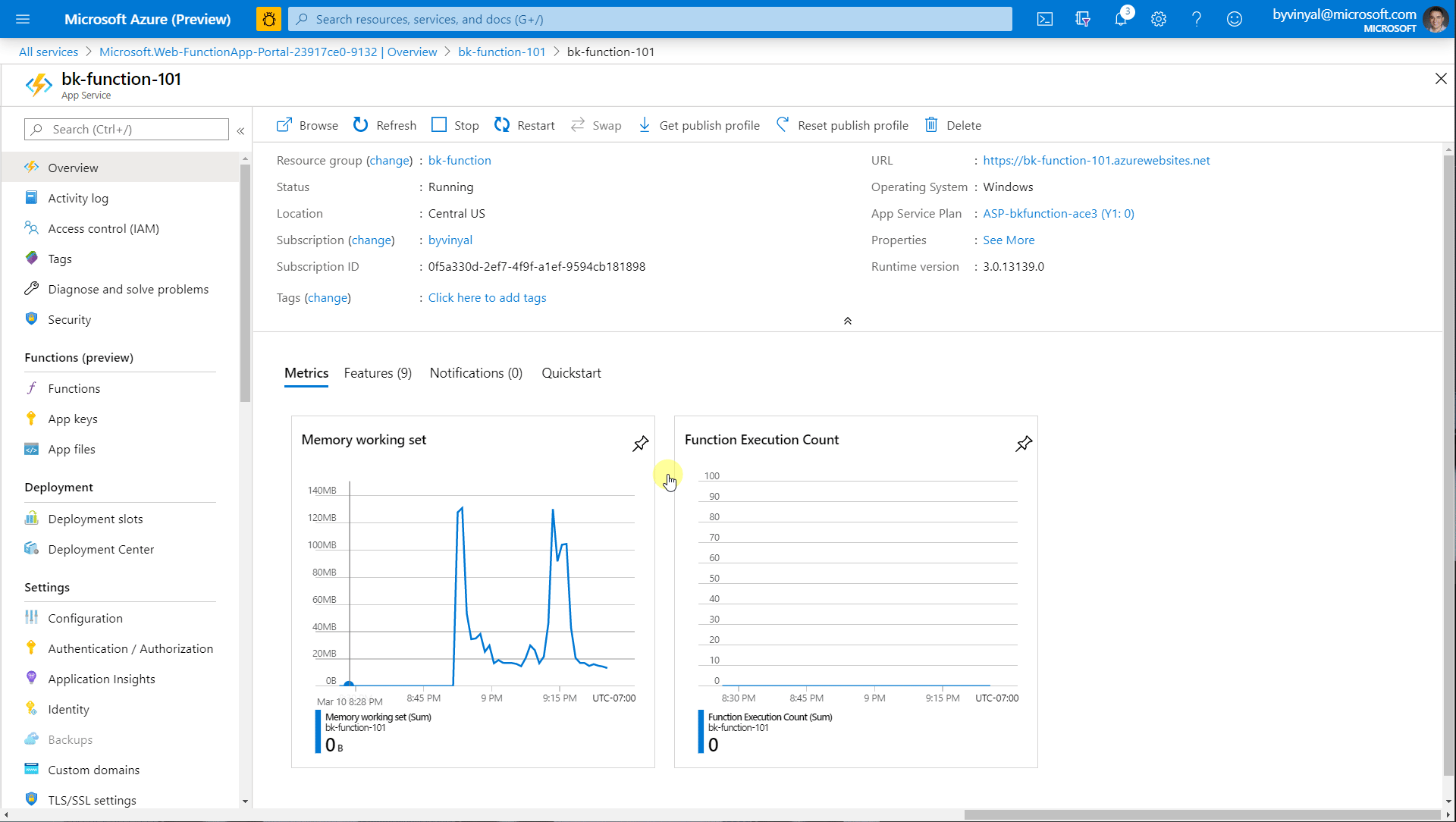Expand Settings section in sidebar
The width and height of the screenshot is (1456, 822).
47,587
